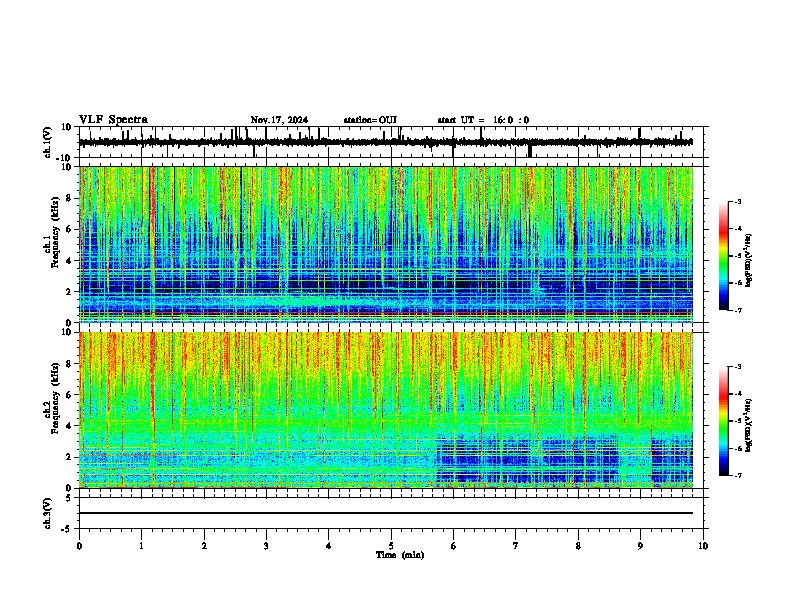Click the "3" tick on Time axis
Screen dimensions: 792x612
tap(266, 546)
